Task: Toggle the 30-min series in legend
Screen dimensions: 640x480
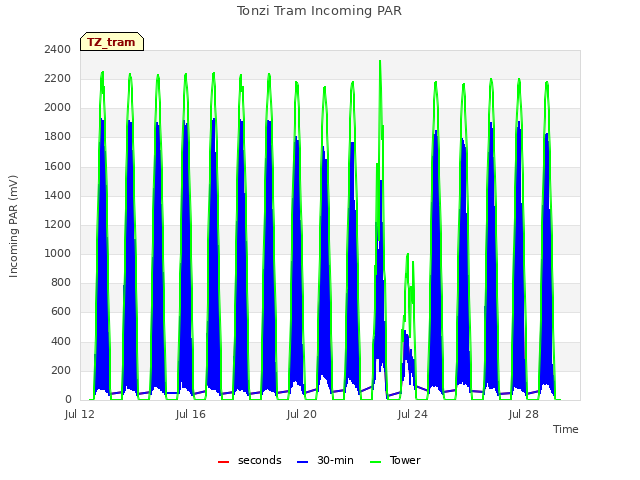Action: point(325,460)
